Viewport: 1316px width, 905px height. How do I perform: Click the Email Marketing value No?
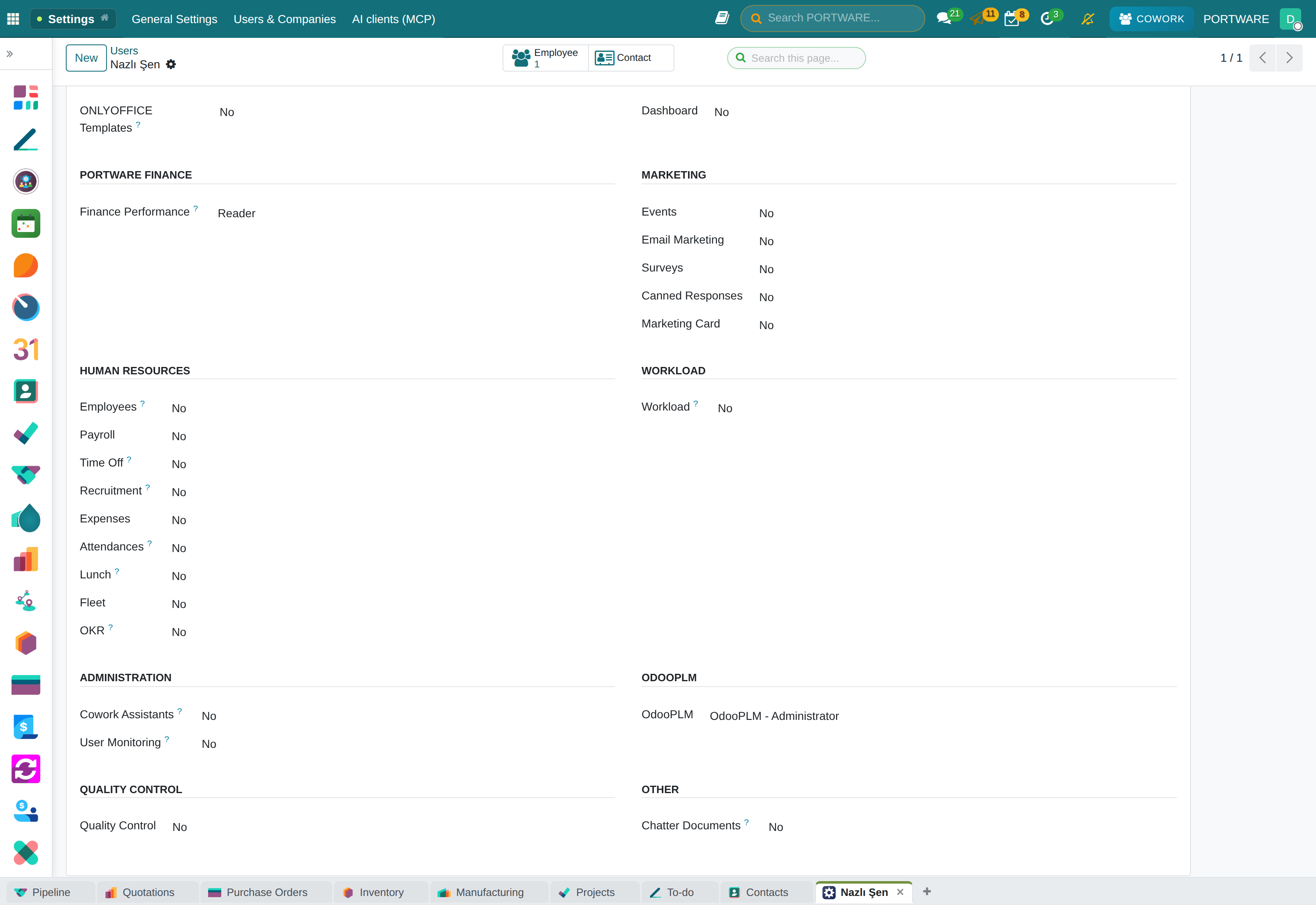766,241
